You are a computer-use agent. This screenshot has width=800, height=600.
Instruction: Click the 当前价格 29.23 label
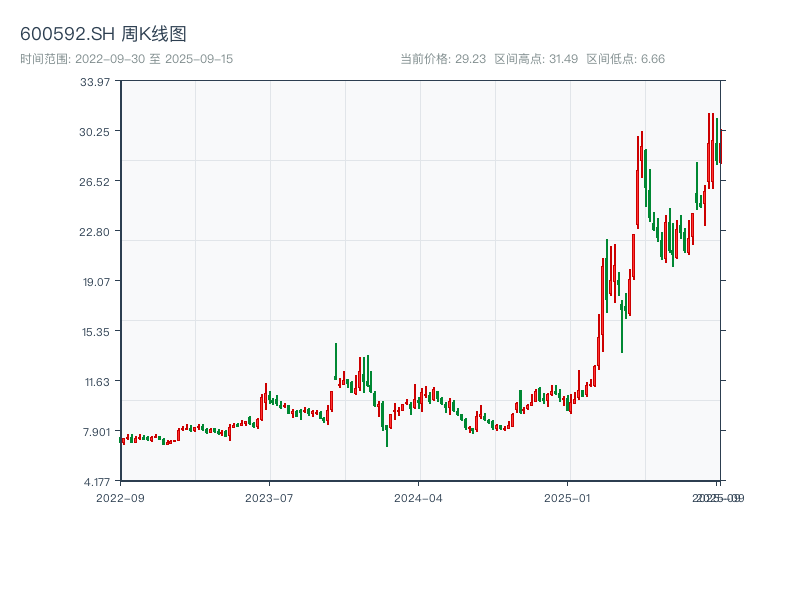(x=443, y=59)
